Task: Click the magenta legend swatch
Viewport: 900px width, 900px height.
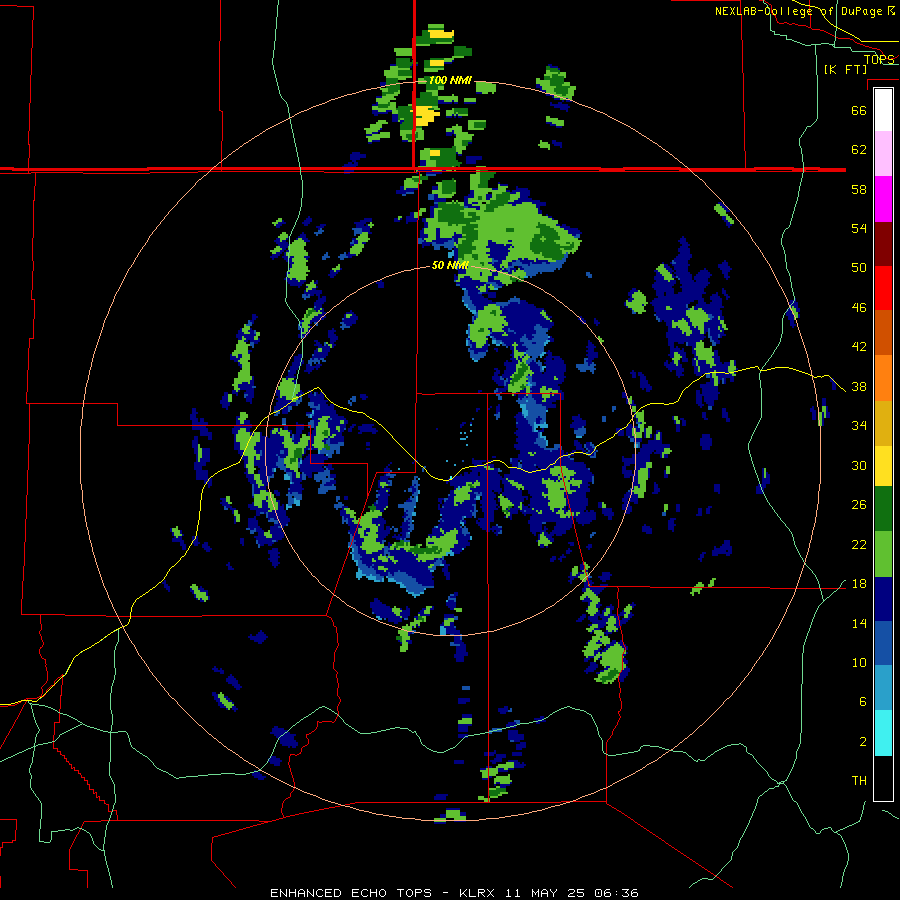Action: [x=883, y=199]
